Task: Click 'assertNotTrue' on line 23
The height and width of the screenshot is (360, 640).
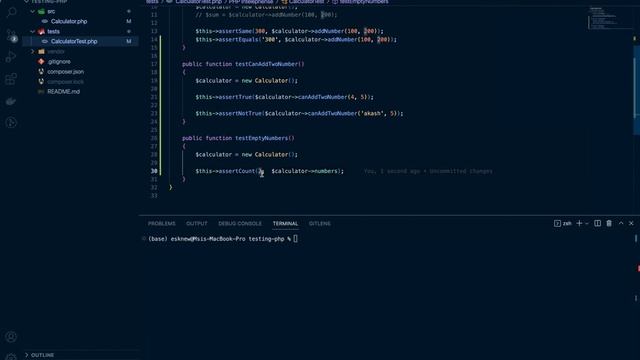Action: coord(240,113)
